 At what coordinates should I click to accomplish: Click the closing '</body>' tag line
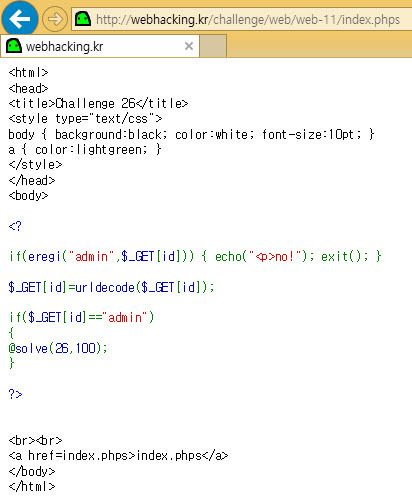(x=32, y=471)
